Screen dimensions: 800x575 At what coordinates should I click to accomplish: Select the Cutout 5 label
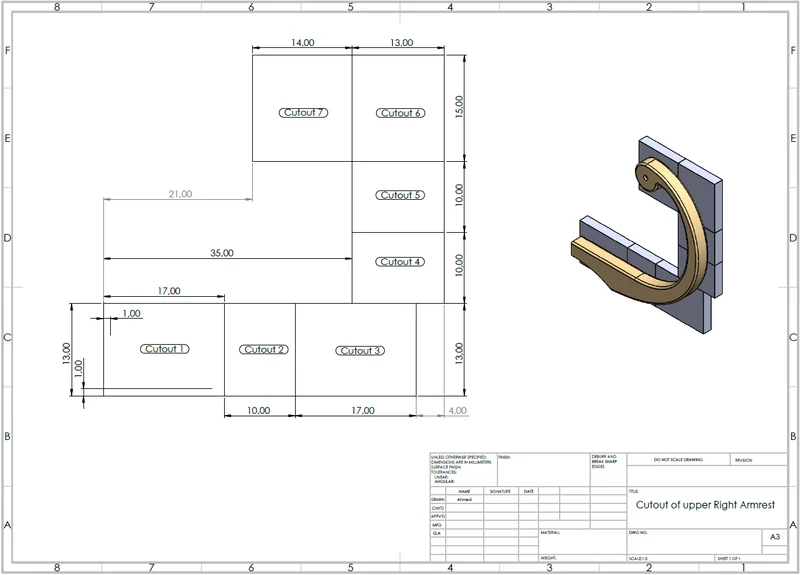(400, 195)
